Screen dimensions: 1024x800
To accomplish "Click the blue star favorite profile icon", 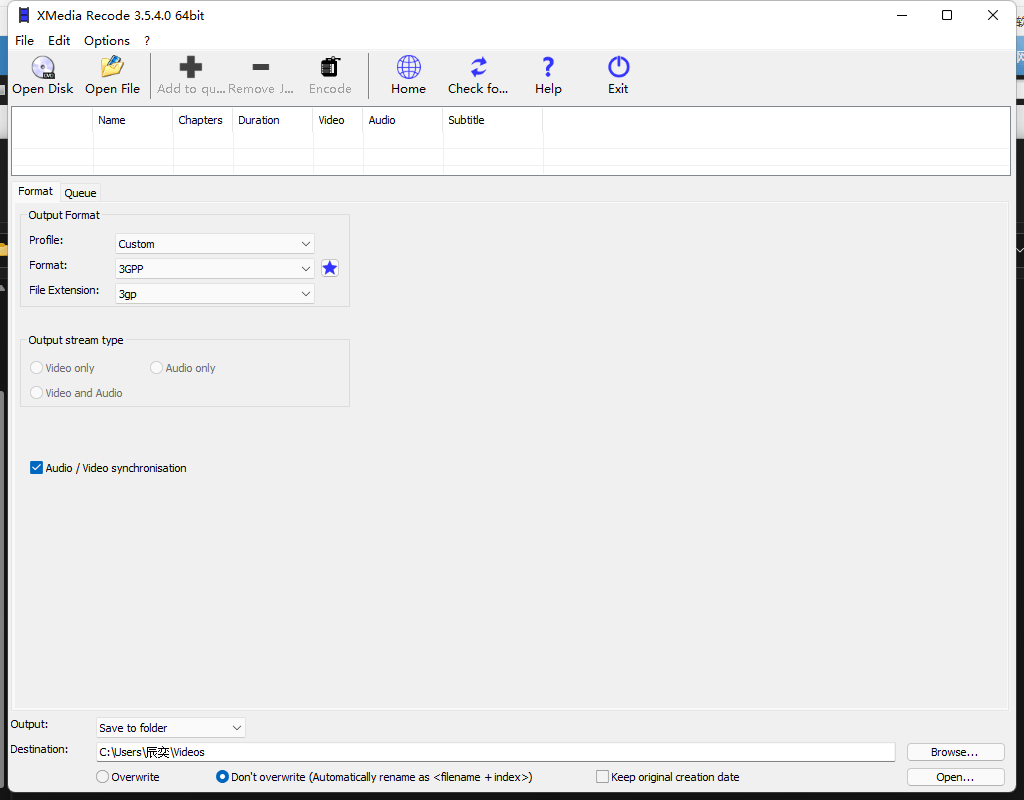I will pos(330,268).
